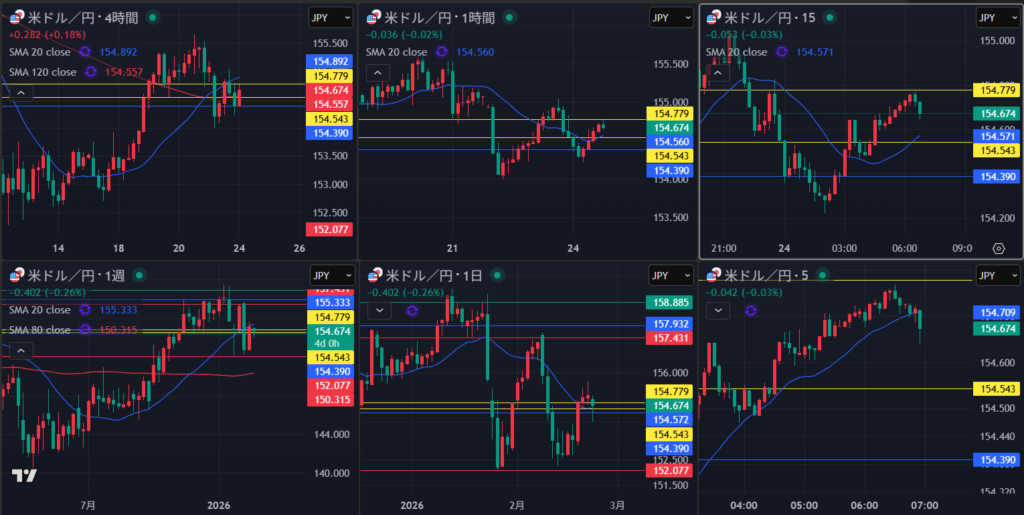Screen dimensions: 1024x515
Task: Click market status dot on 4-hour chart
Action: 151,17
